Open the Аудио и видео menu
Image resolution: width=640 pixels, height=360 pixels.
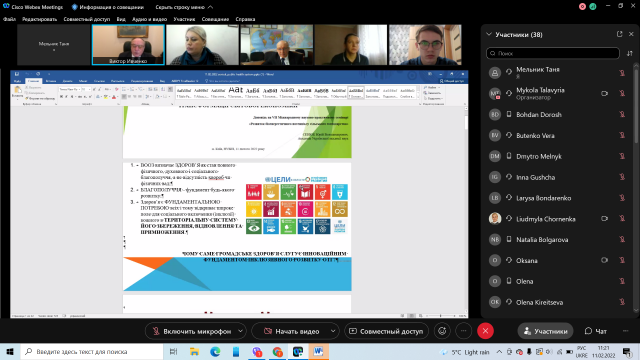pos(149,19)
